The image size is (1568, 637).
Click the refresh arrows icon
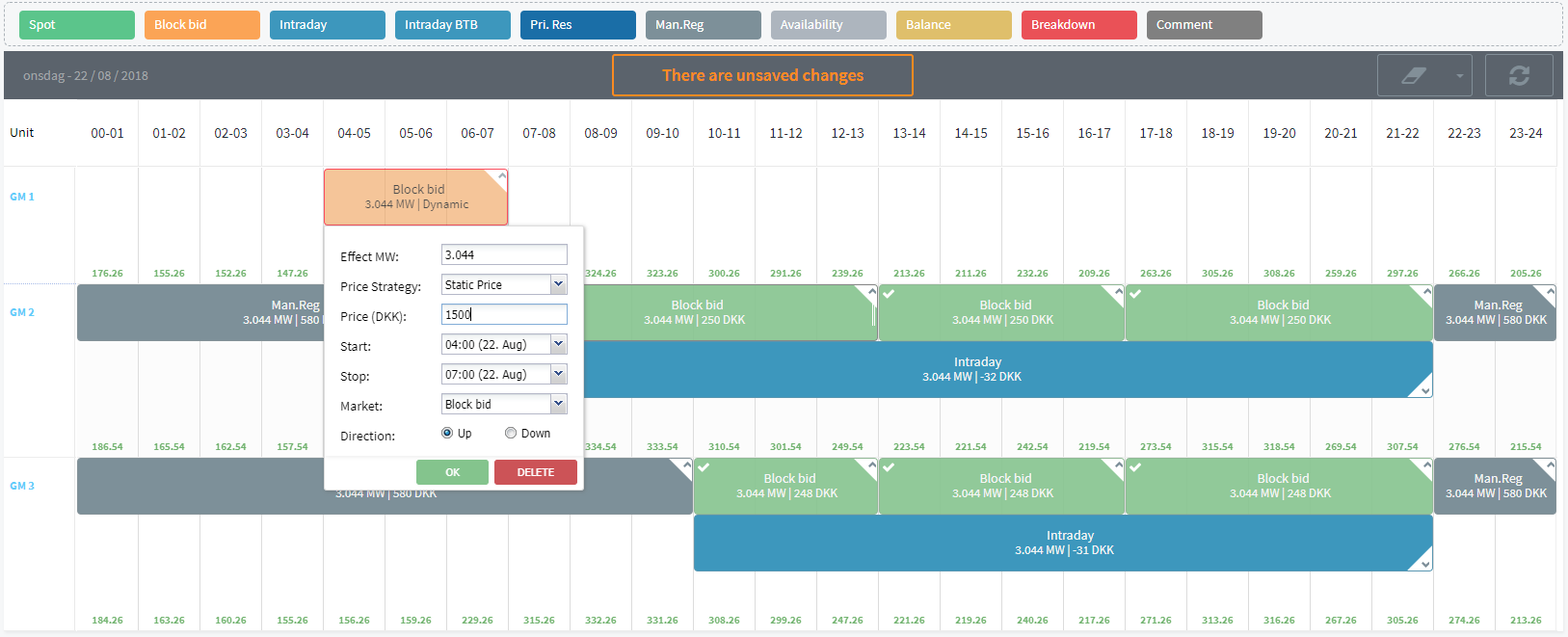1519,75
